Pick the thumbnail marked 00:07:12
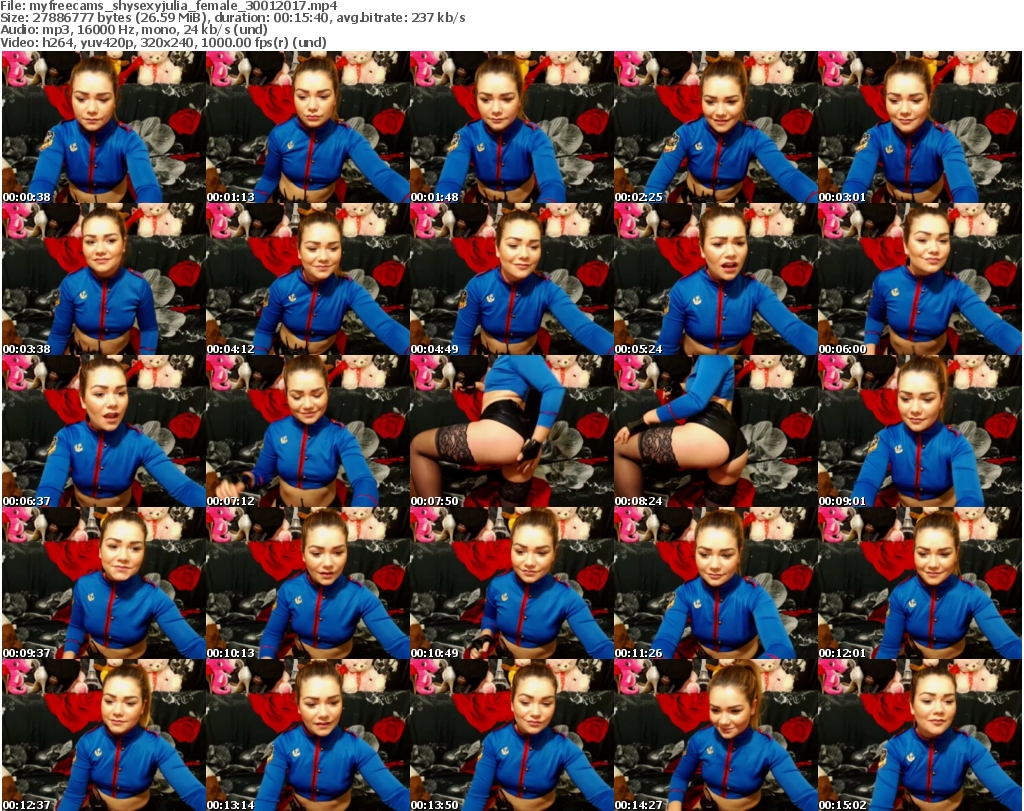This screenshot has height=811, width=1024. [308, 431]
